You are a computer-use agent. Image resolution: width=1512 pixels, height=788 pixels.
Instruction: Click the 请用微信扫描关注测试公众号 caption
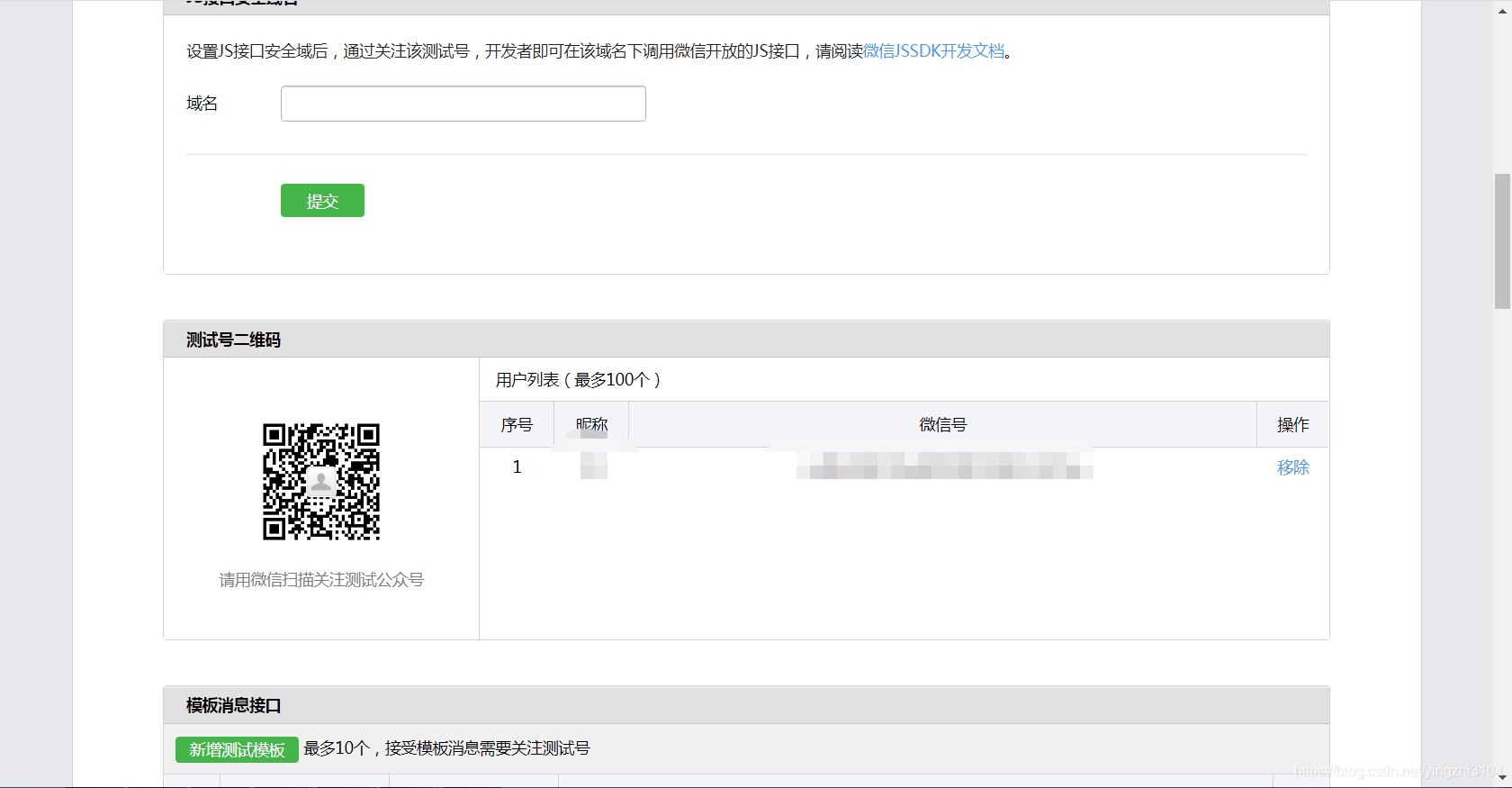(321, 580)
